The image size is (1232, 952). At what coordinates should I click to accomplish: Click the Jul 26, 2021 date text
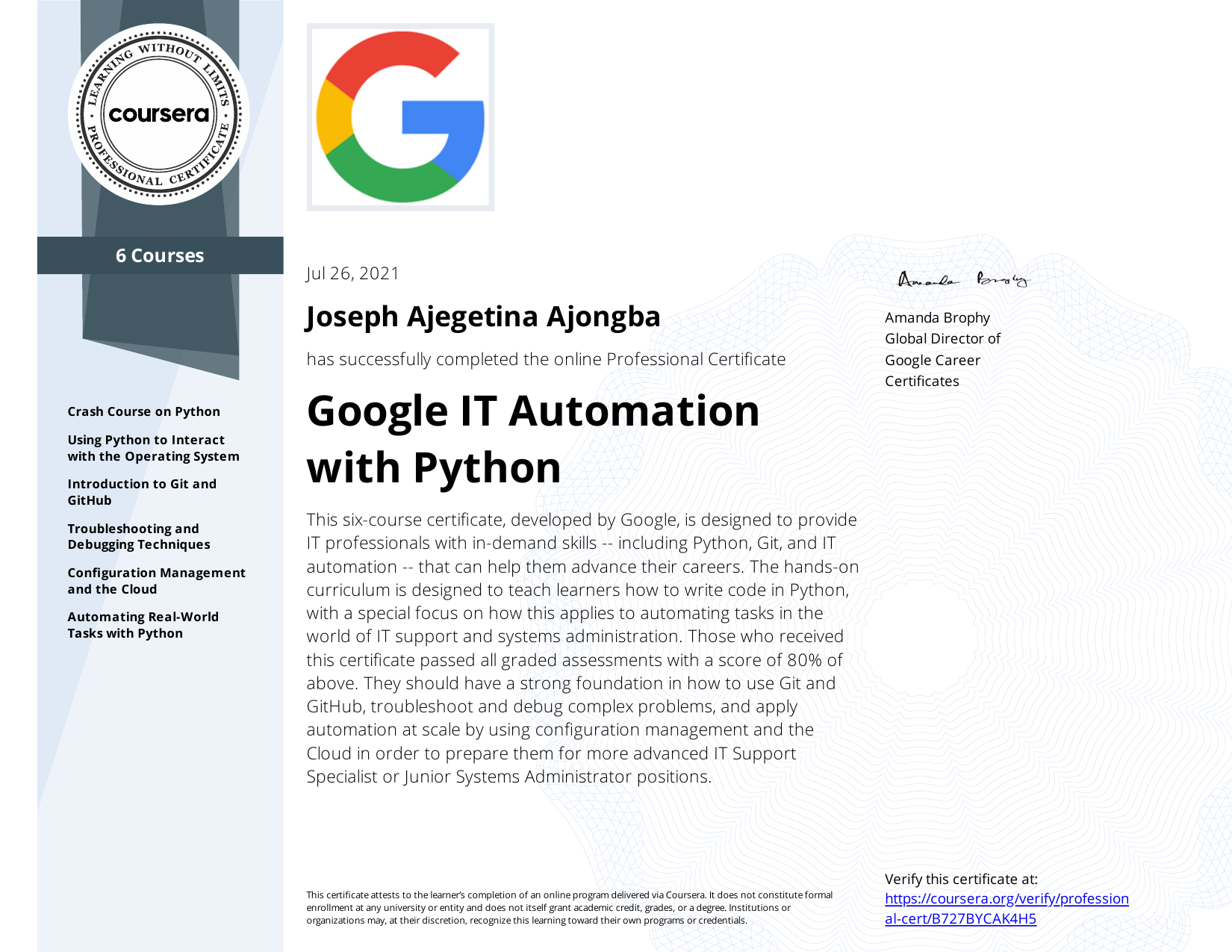click(352, 273)
